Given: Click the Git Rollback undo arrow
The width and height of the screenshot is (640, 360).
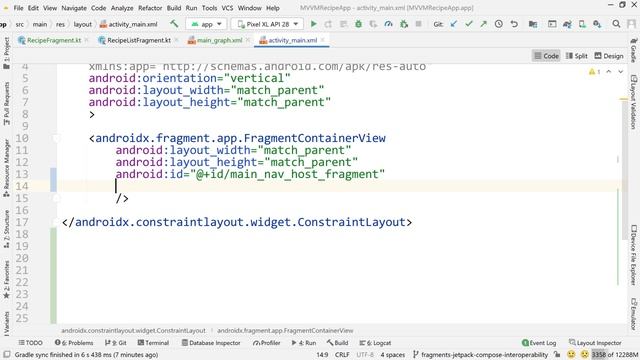Looking at the screenshot, I should [x=514, y=24].
